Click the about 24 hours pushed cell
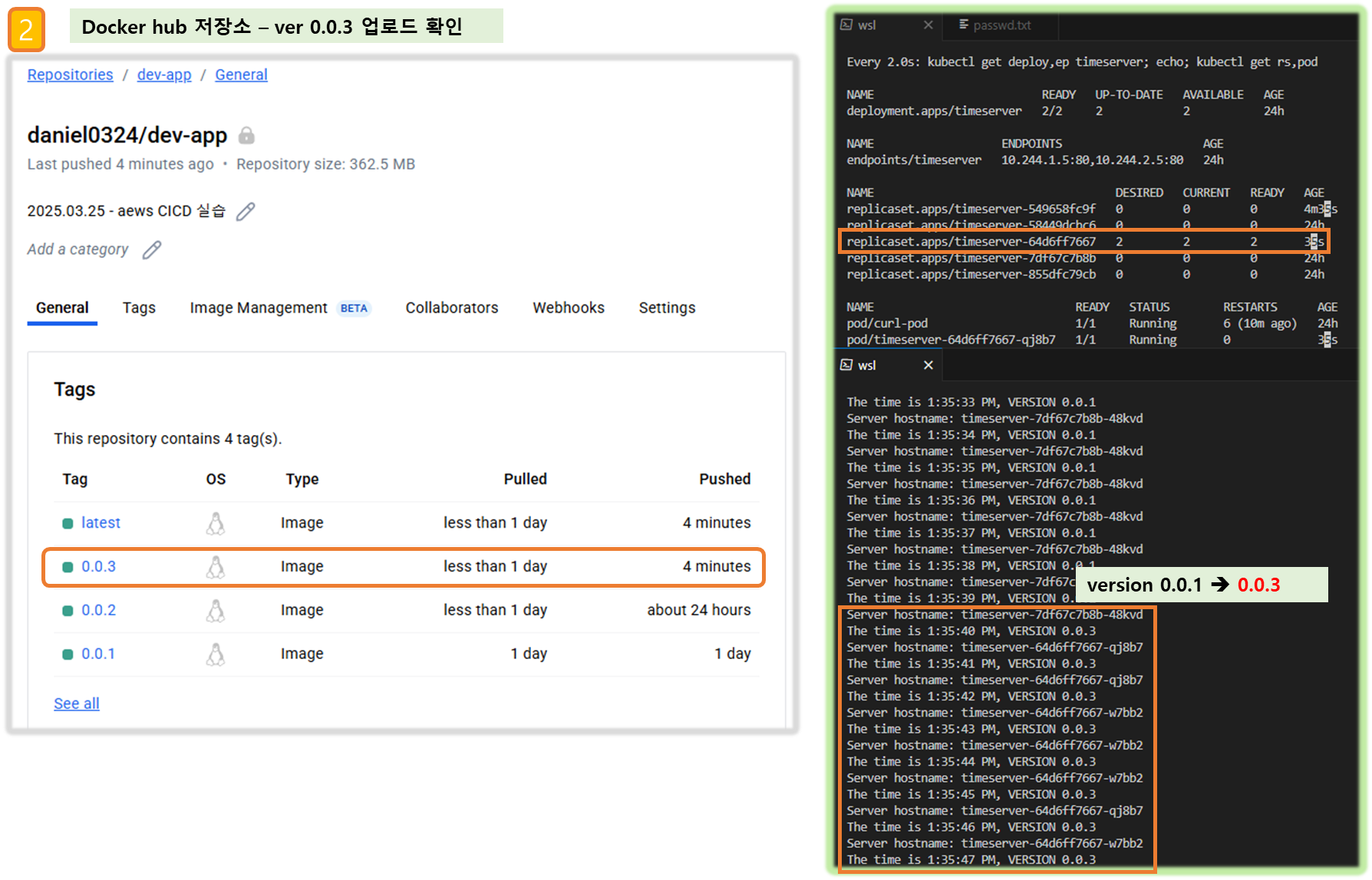Viewport: 1372px width, 880px height. [699, 611]
